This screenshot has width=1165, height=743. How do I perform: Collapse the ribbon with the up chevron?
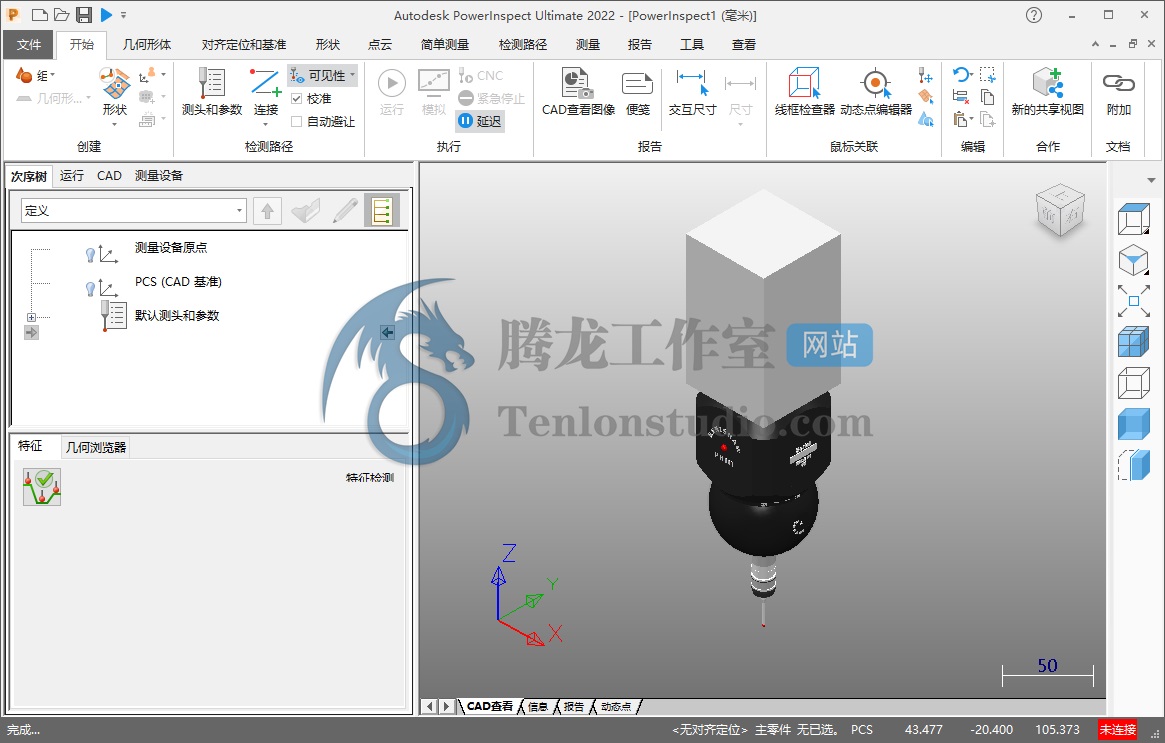click(x=1095, y=45)
